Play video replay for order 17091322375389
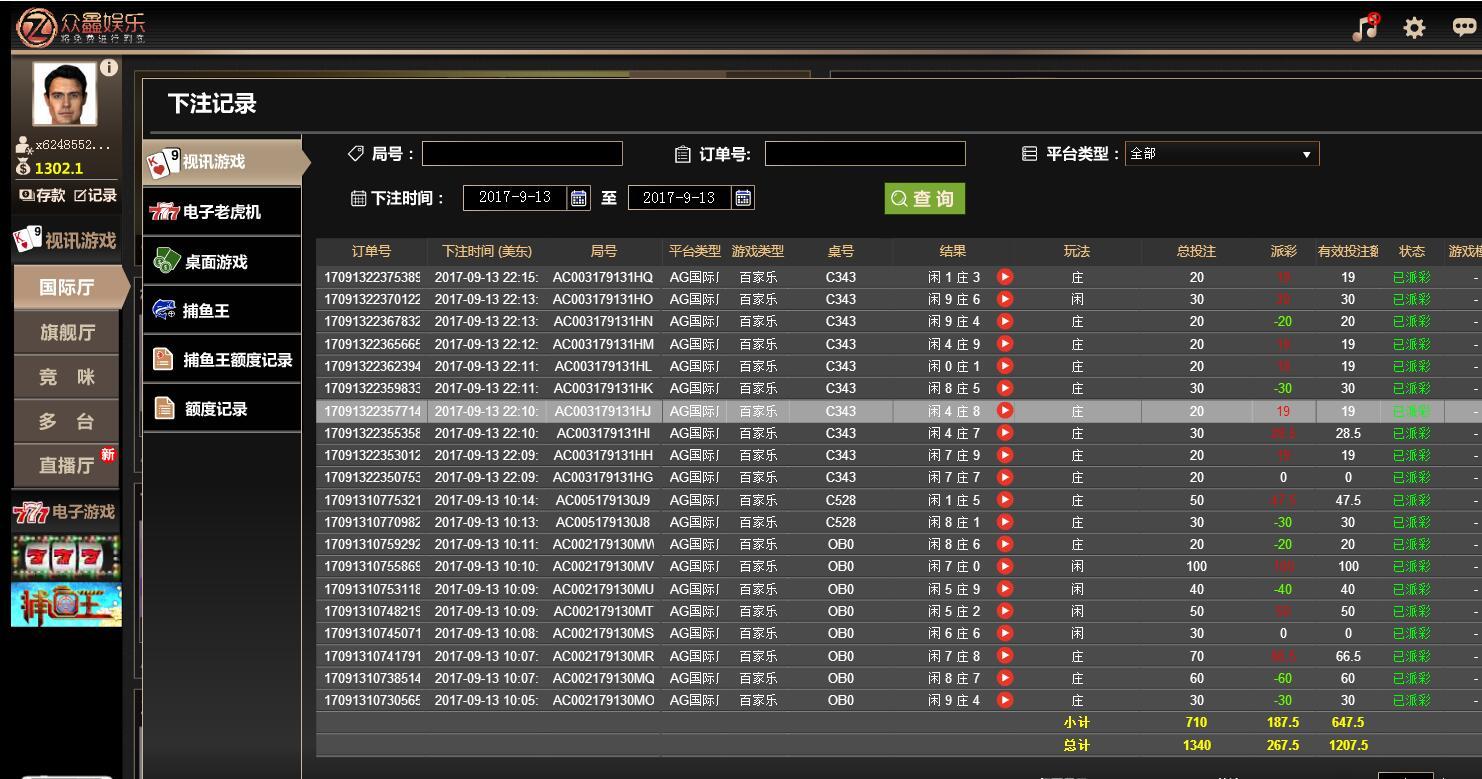Image resolution: width=1482 pixels, height=779 pixels. [x=1005, y=277]
